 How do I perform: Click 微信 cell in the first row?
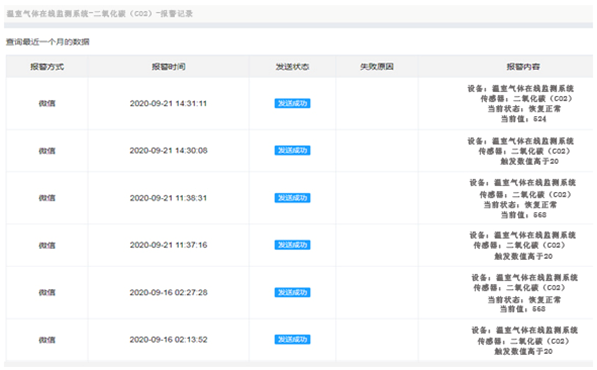click(47, 104)
